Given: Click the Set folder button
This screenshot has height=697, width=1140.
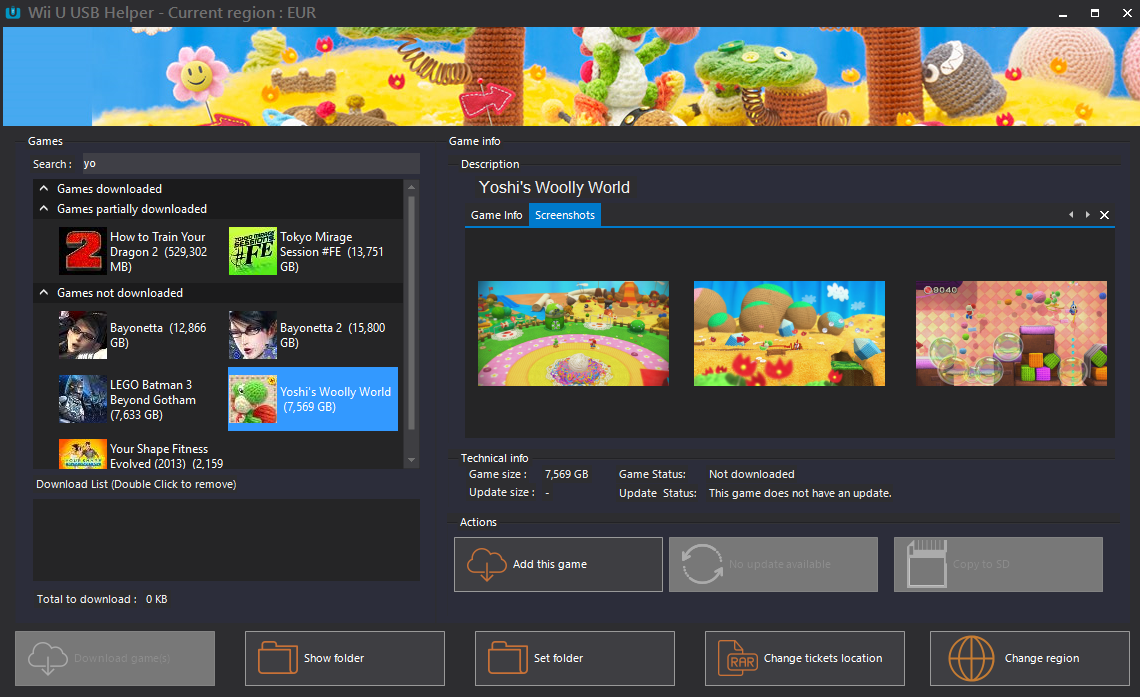Looking at the screenshot, I should tap(575, 658).
